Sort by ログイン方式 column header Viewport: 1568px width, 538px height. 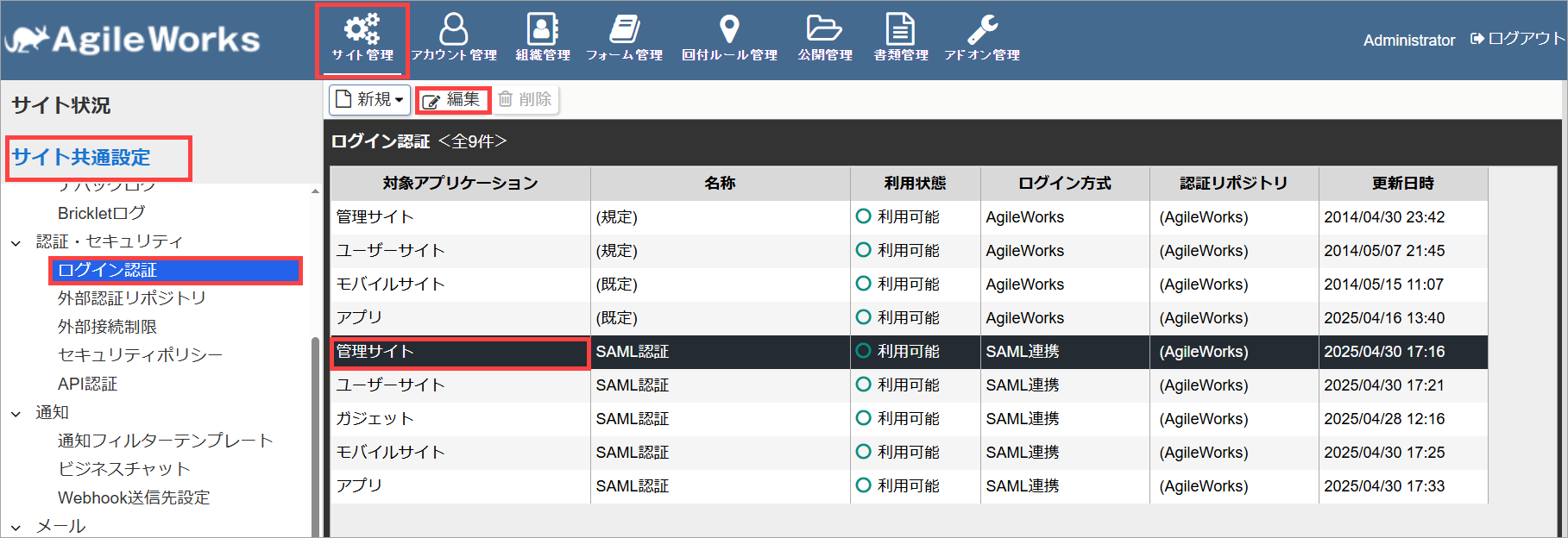click(x=1065, y=183)
